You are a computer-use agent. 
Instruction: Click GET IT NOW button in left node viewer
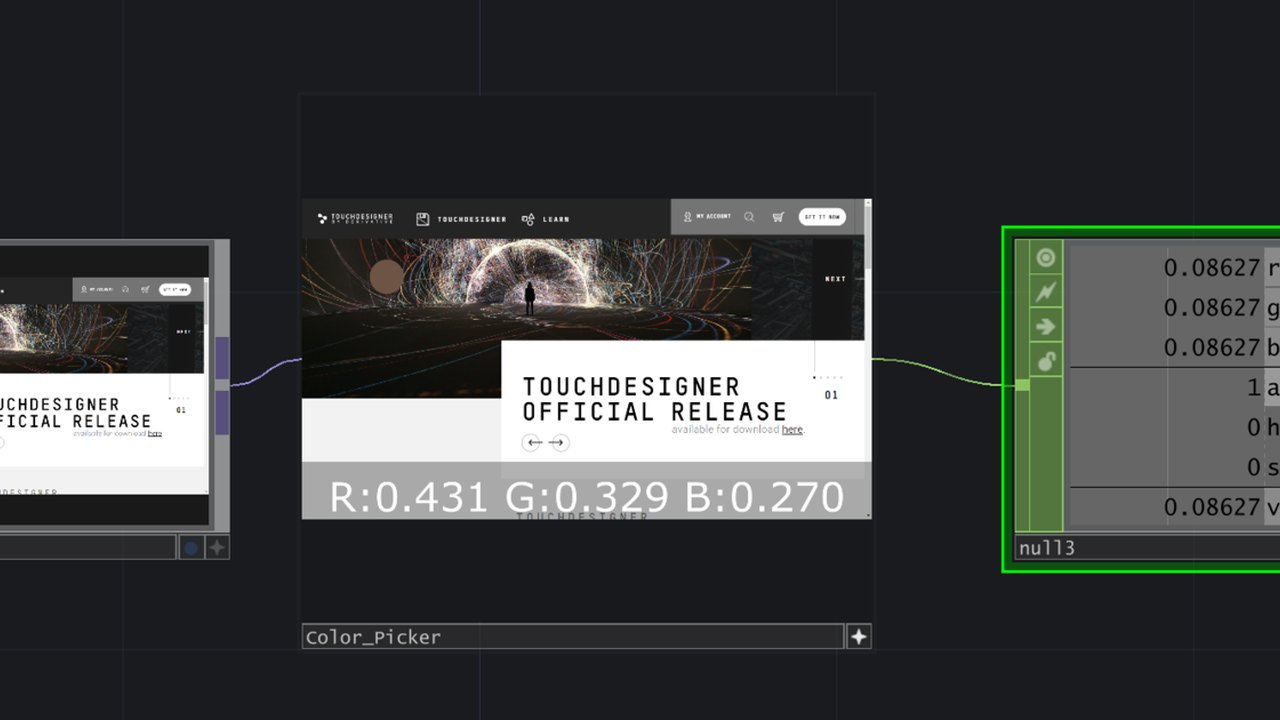coord(175,290)
